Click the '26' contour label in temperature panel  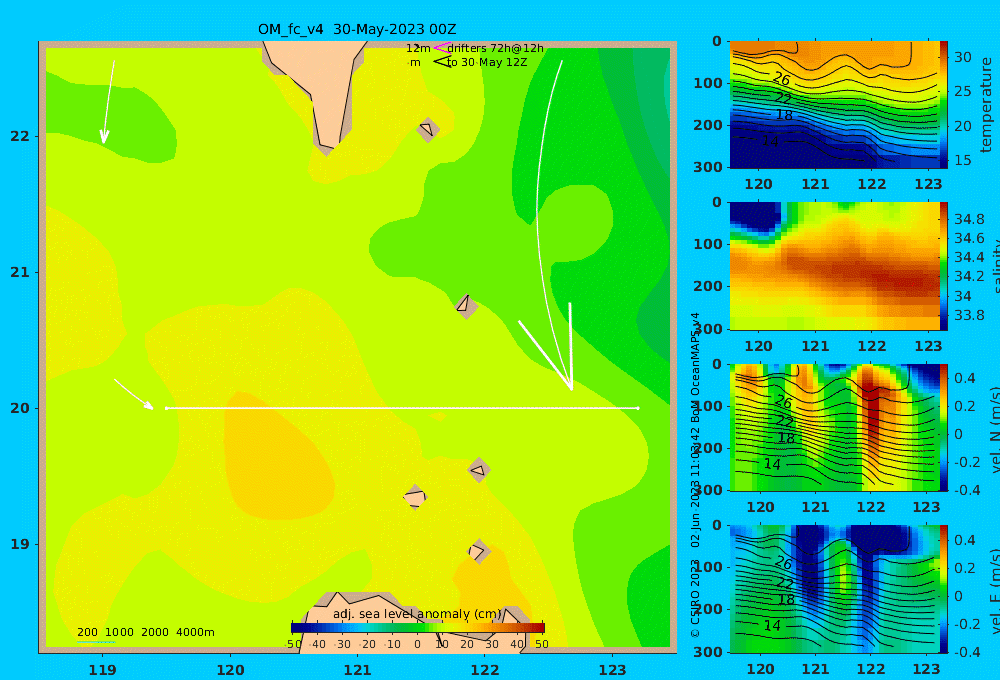click(782, 80)
